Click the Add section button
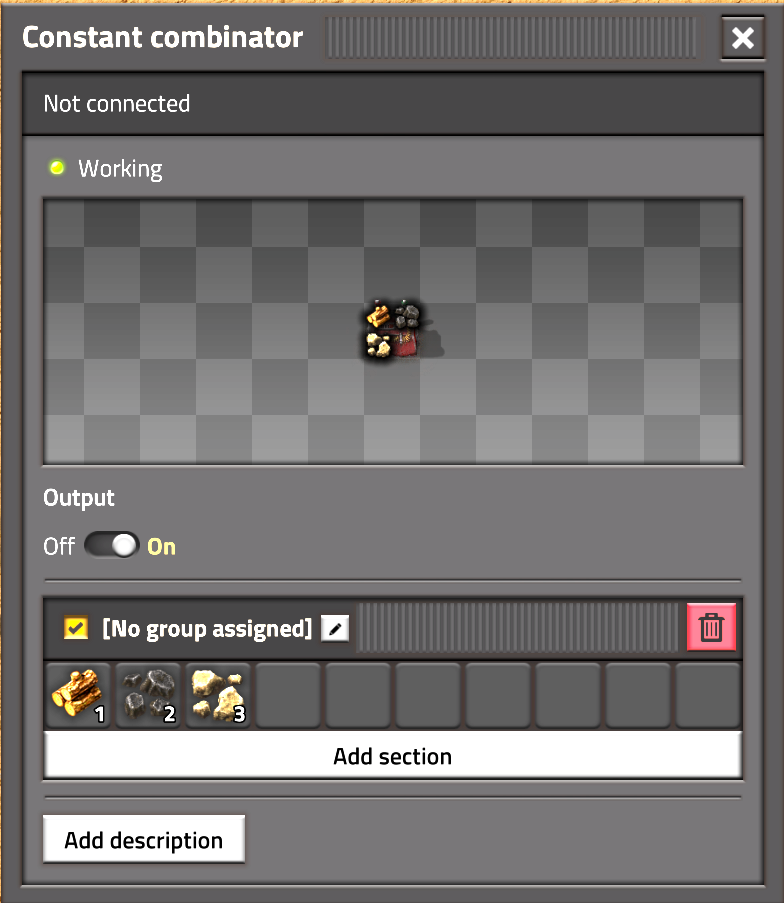This screenshot has height=903, width=784. tap(393, 756)
